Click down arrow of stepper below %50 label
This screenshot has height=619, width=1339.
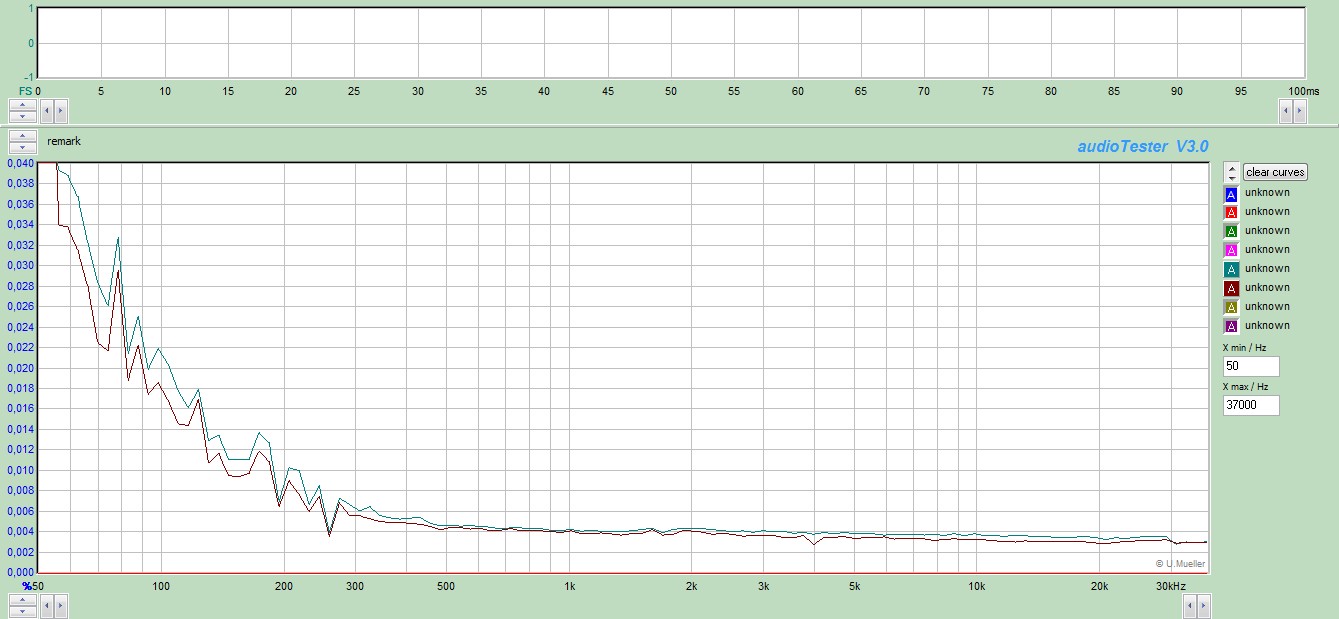pos(23,610)
